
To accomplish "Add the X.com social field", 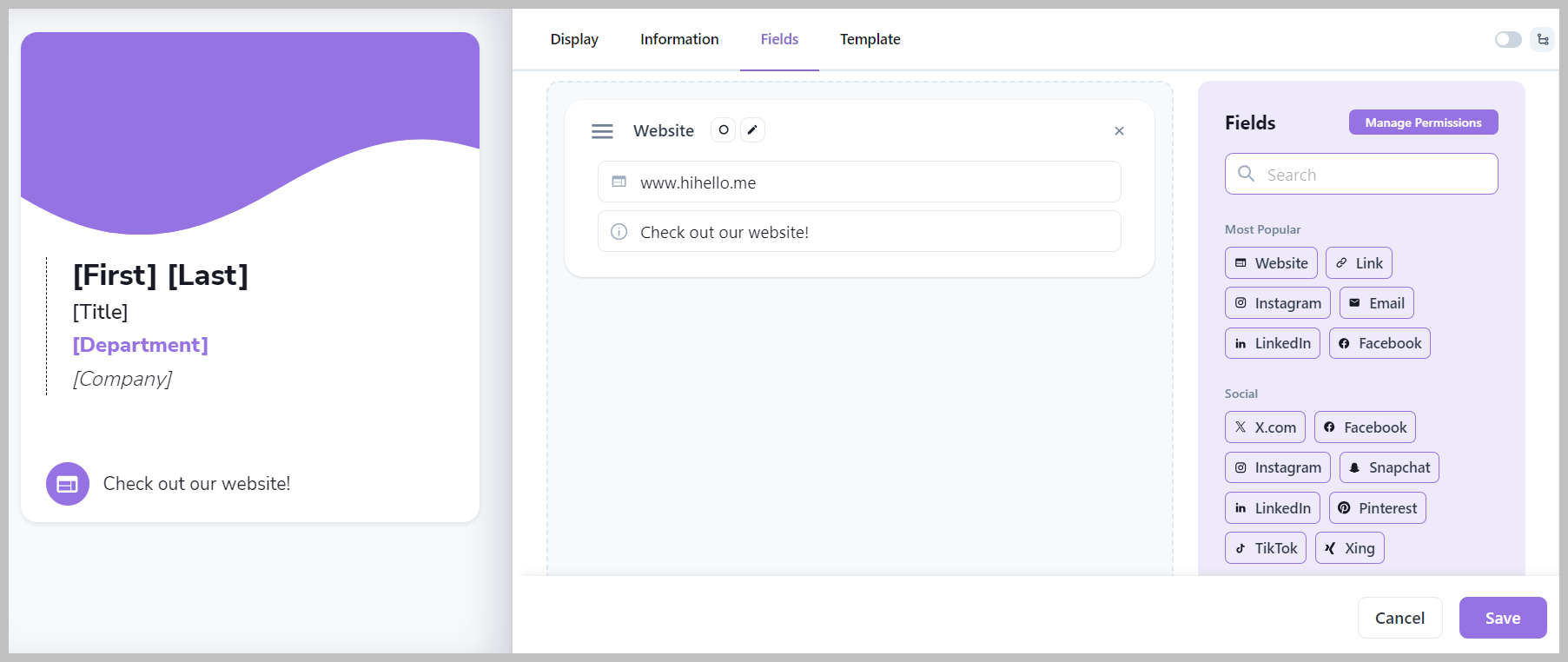I will [x=1265, y=427].
